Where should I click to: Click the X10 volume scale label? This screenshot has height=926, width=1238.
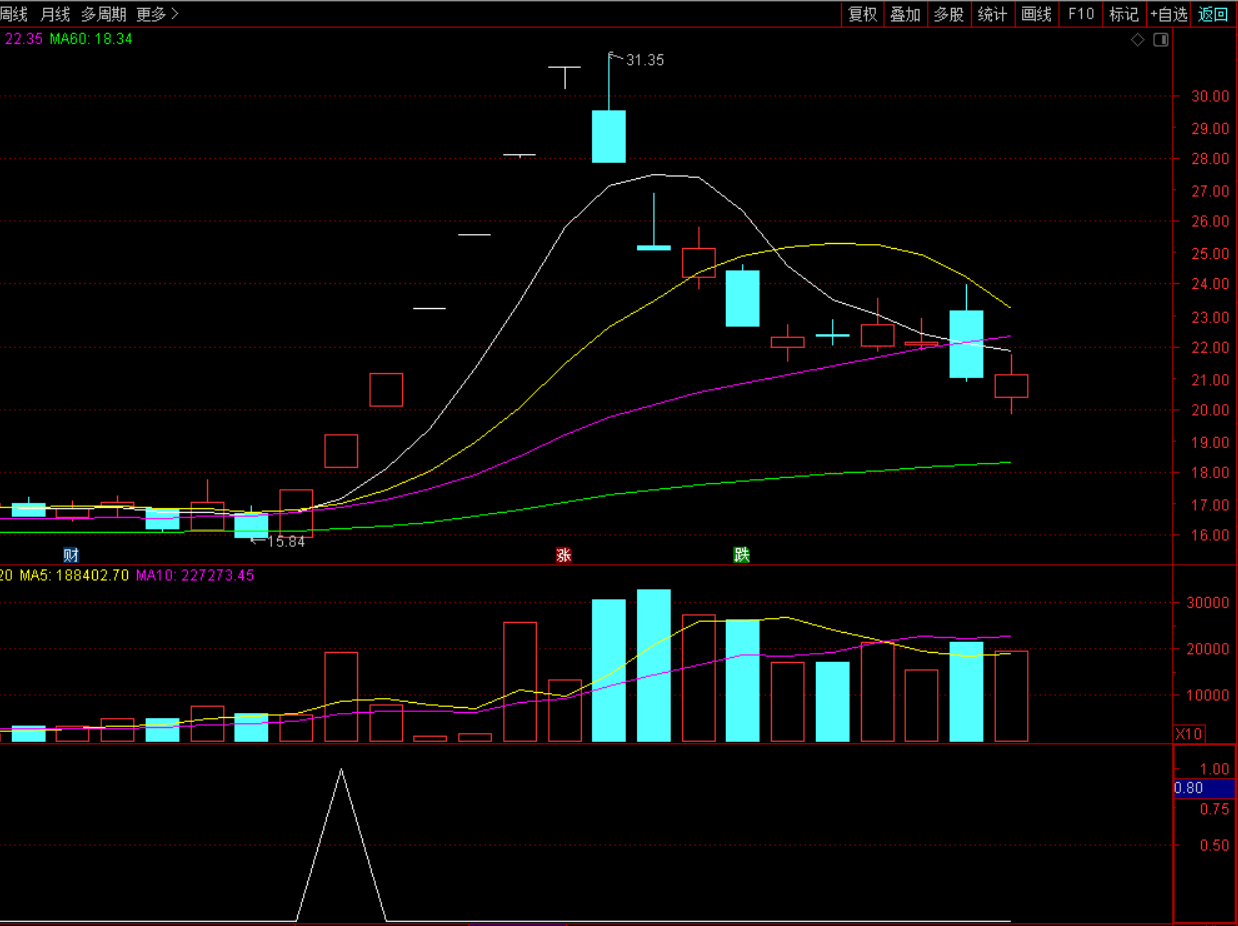pos(1188,734)
